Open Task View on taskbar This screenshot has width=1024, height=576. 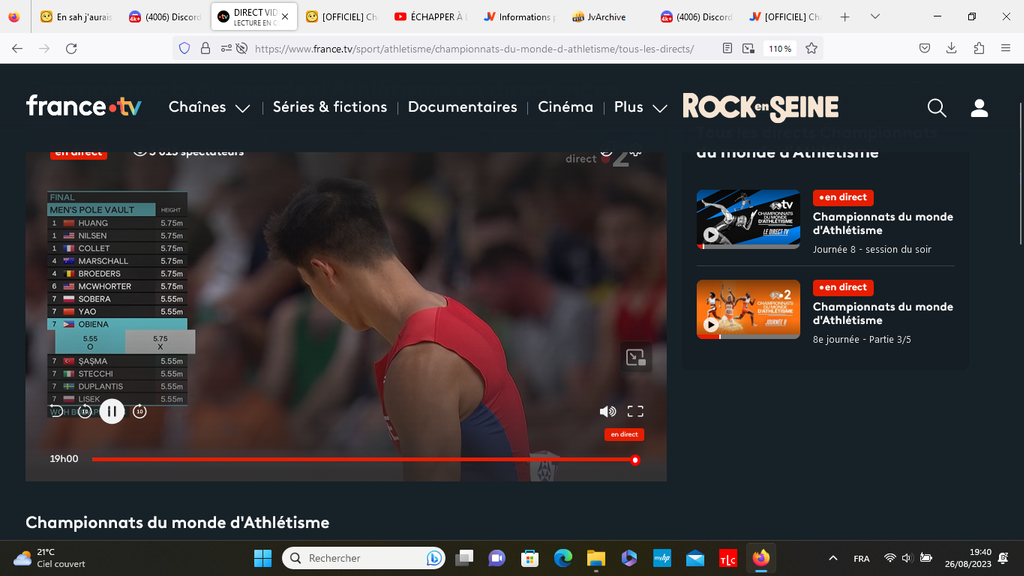coord(464,558)
